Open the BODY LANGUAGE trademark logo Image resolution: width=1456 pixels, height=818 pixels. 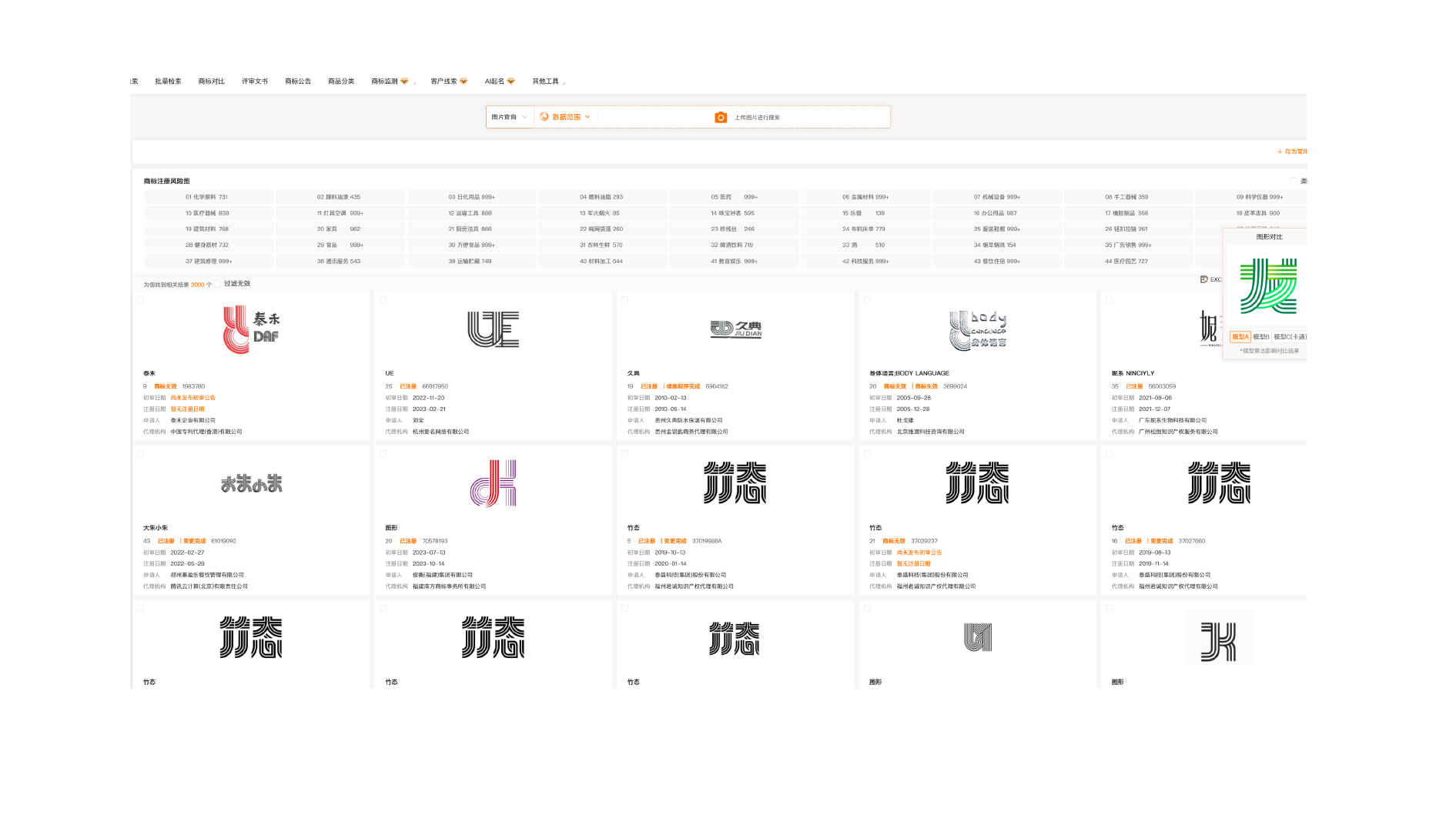click(978, 330)
